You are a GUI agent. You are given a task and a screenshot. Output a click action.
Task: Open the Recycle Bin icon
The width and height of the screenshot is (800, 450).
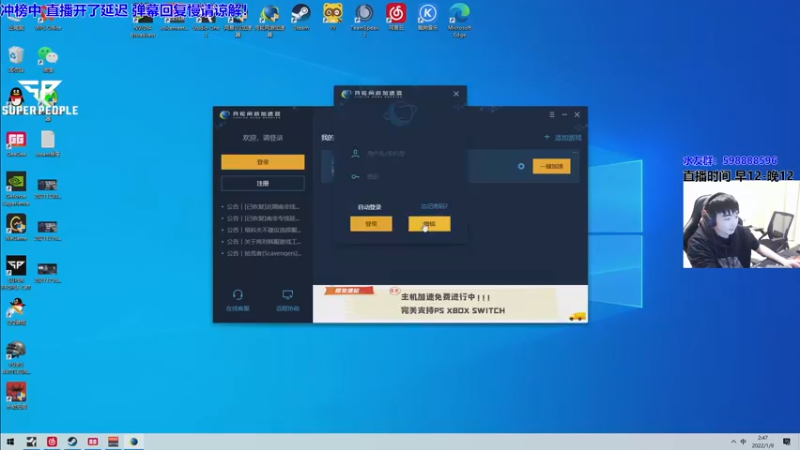point(16,59)
